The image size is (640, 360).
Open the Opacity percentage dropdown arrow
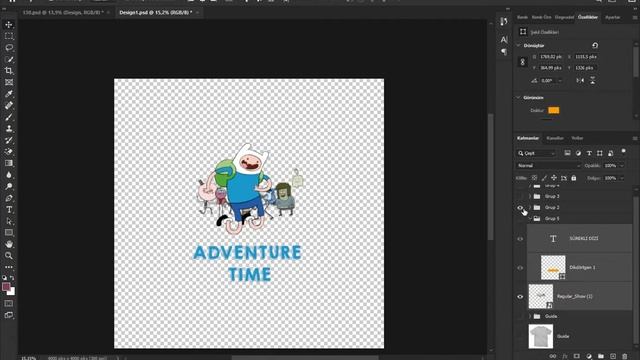(622, 166)
